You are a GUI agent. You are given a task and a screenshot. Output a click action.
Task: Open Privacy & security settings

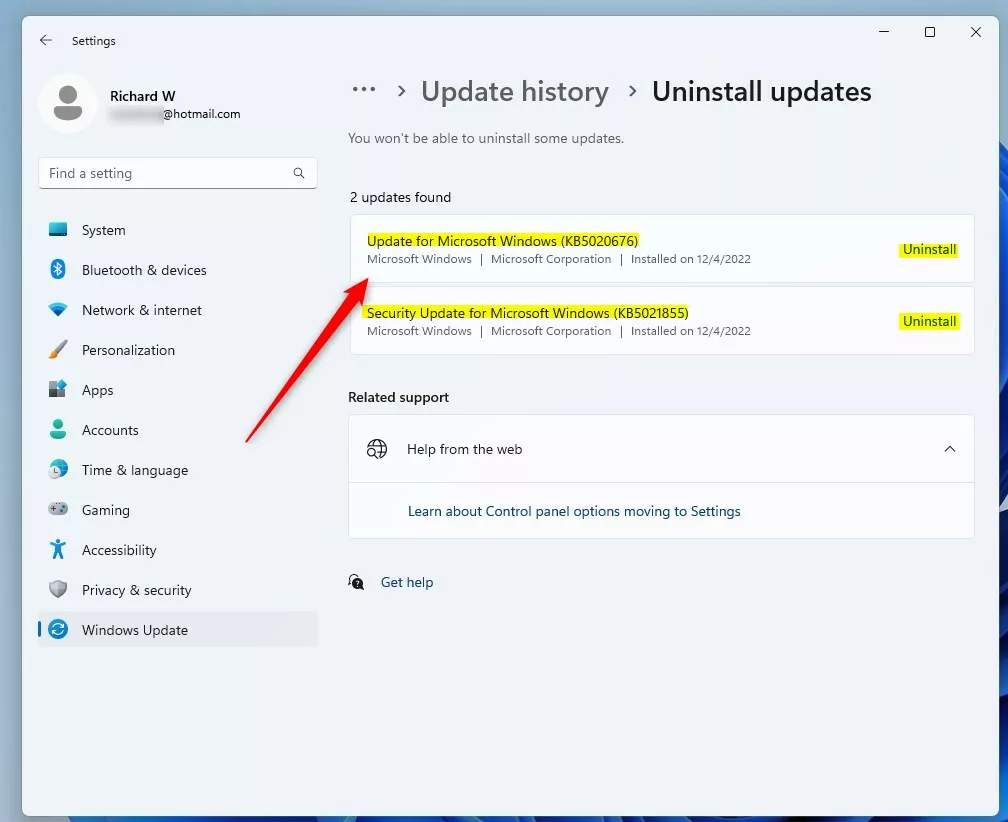[x=177, y=589]
